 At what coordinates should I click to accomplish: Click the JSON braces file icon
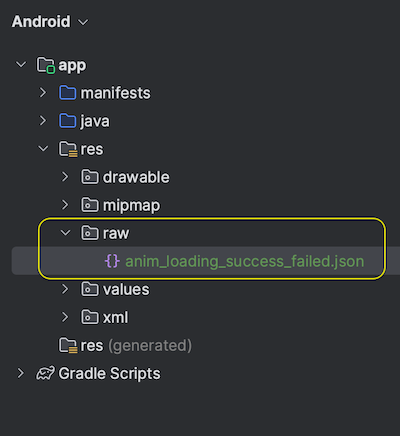pos(112,261)
